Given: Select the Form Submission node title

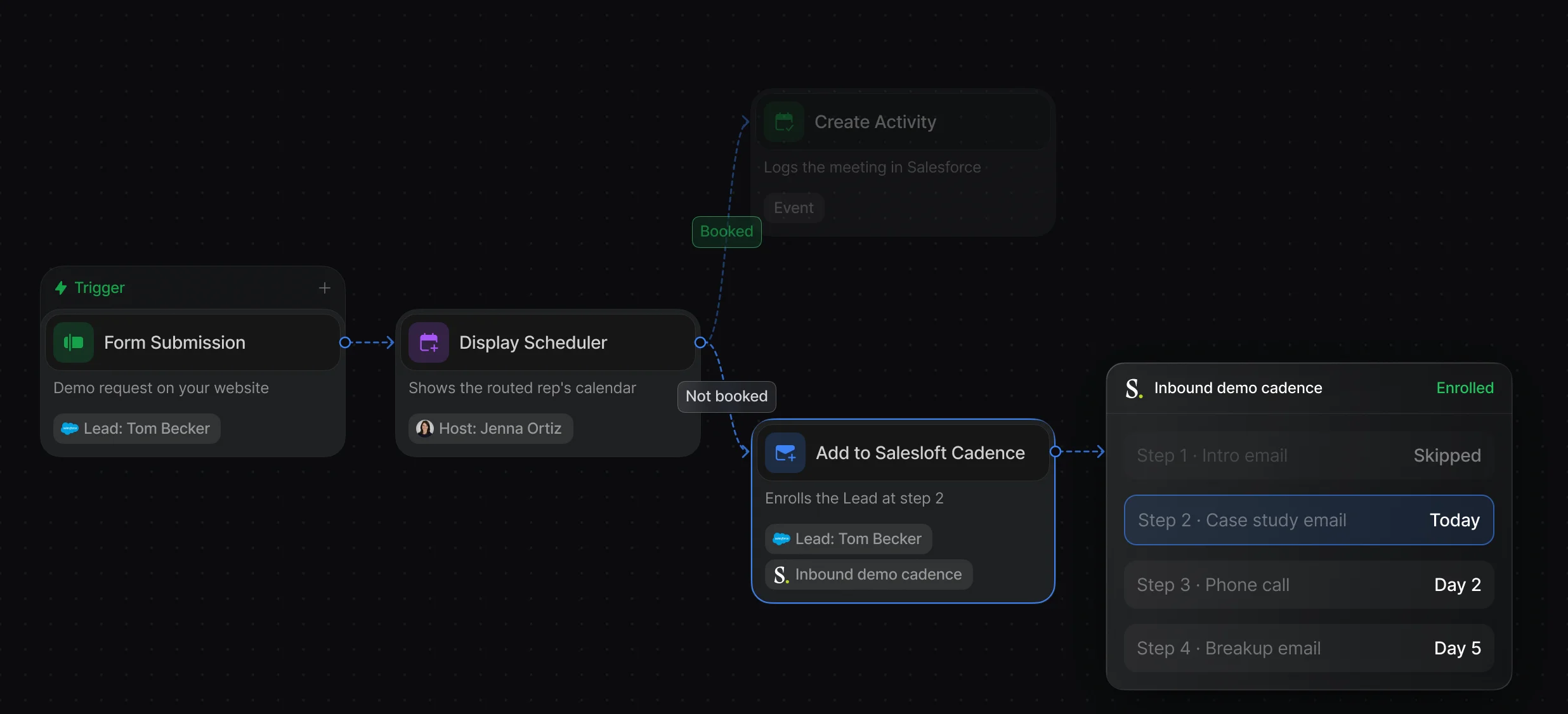Looking at the screenshot, I should pos(174,342).
